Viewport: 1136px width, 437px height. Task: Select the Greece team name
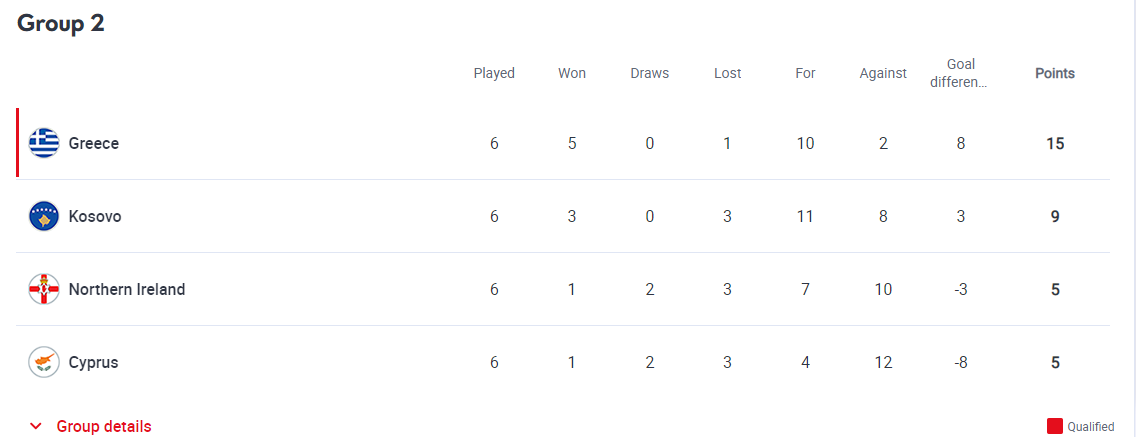93,143
